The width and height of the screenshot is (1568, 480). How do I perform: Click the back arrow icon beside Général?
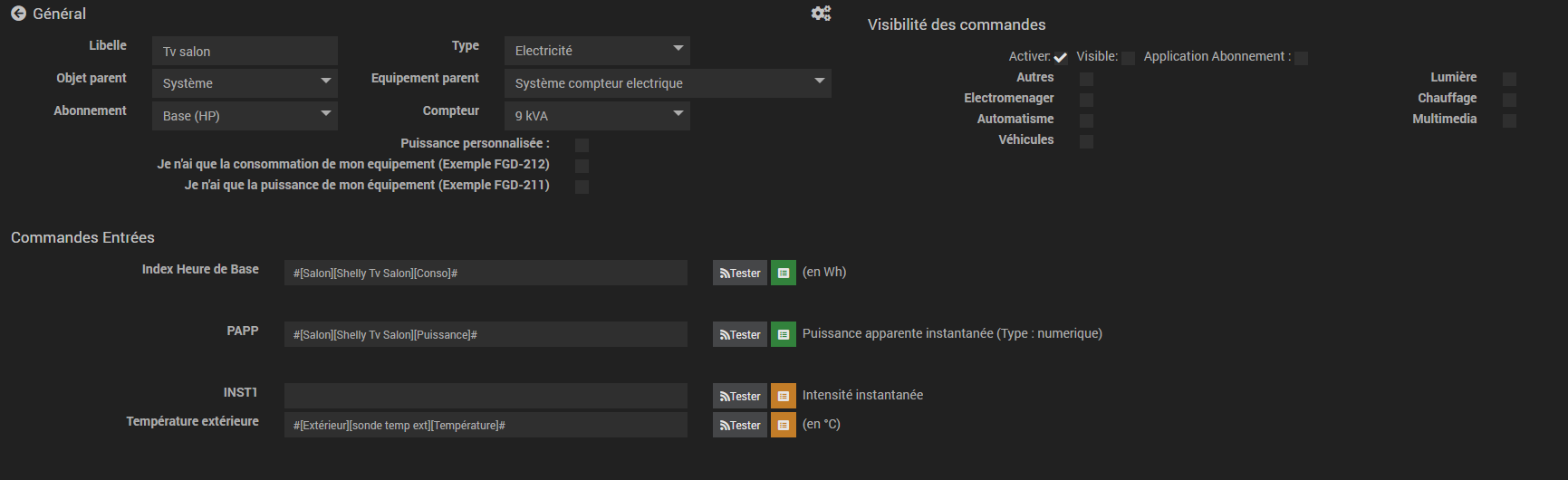tap(18, 14)
